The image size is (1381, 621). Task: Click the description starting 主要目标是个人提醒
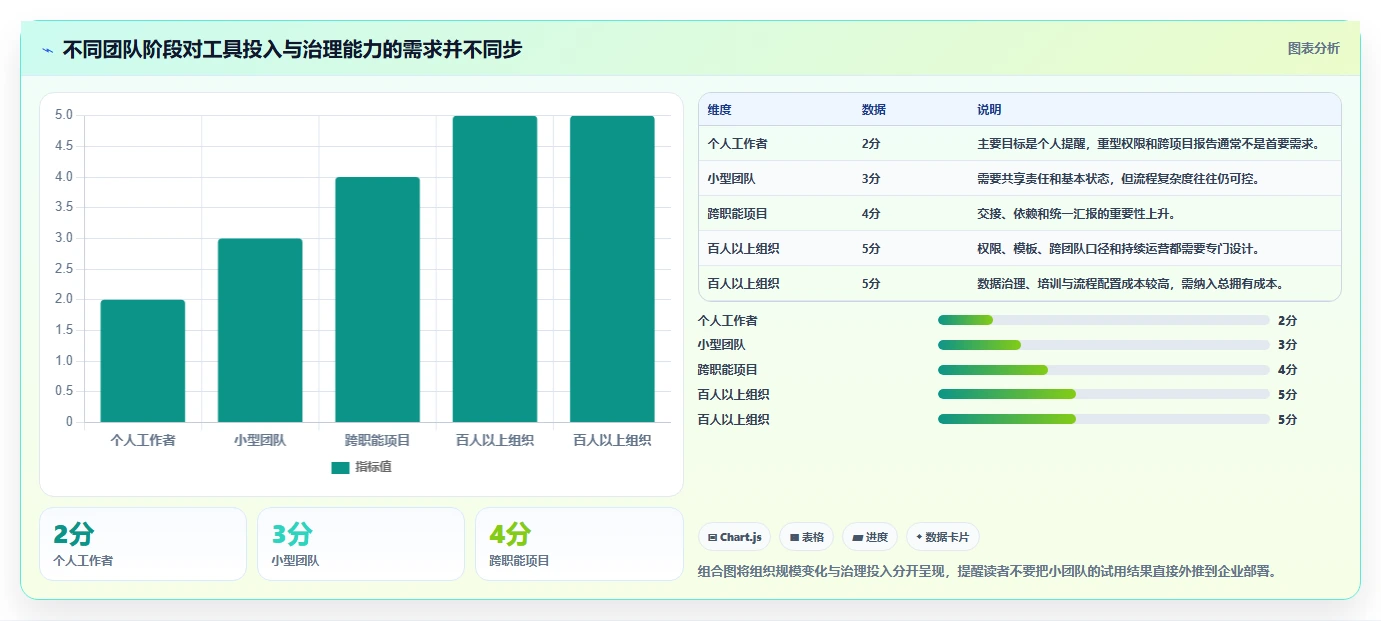1149,144
